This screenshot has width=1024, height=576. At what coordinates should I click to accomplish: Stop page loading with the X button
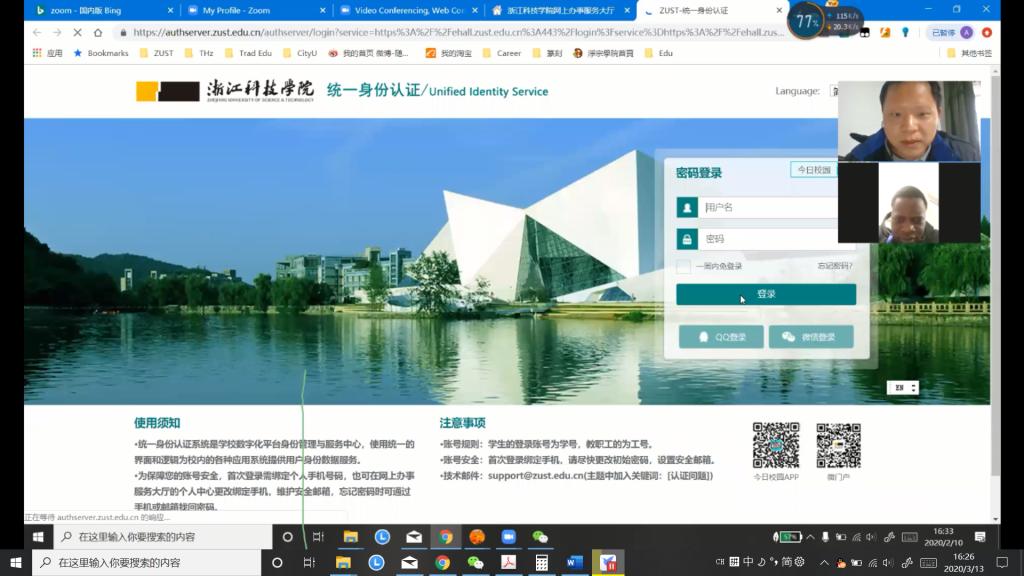coord(78,32)
